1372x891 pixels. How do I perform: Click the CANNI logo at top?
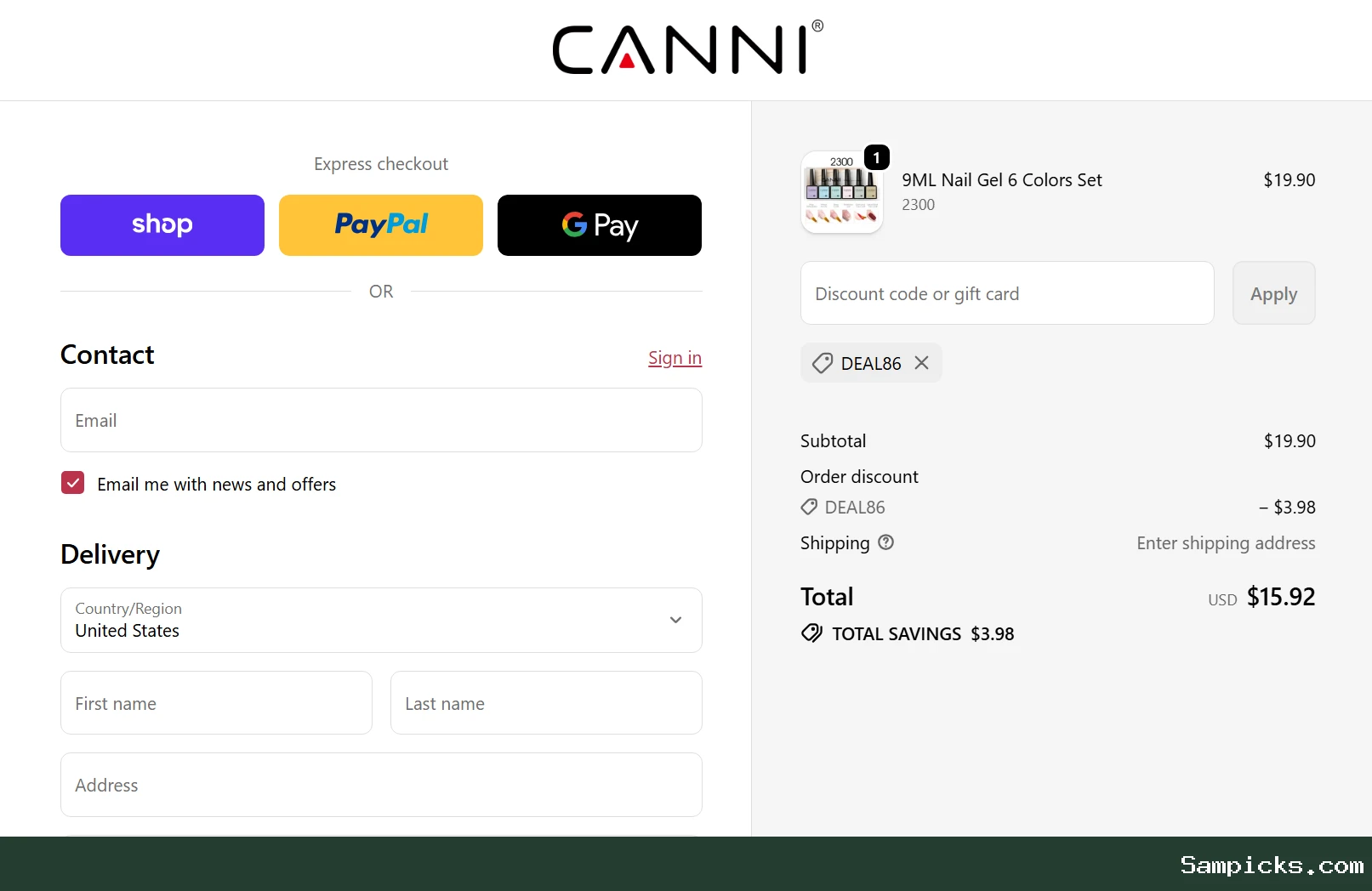(687, 48)
